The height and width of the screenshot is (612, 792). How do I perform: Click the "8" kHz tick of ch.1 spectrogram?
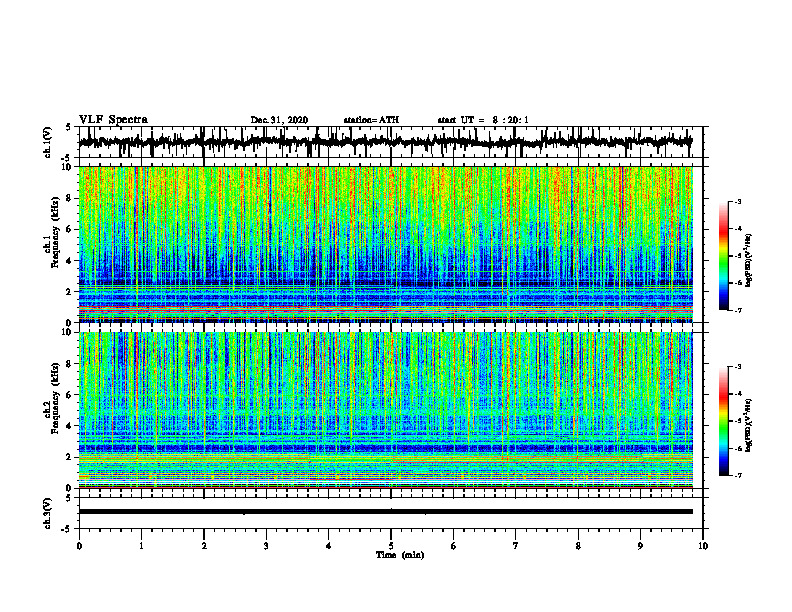click(69, 198)
